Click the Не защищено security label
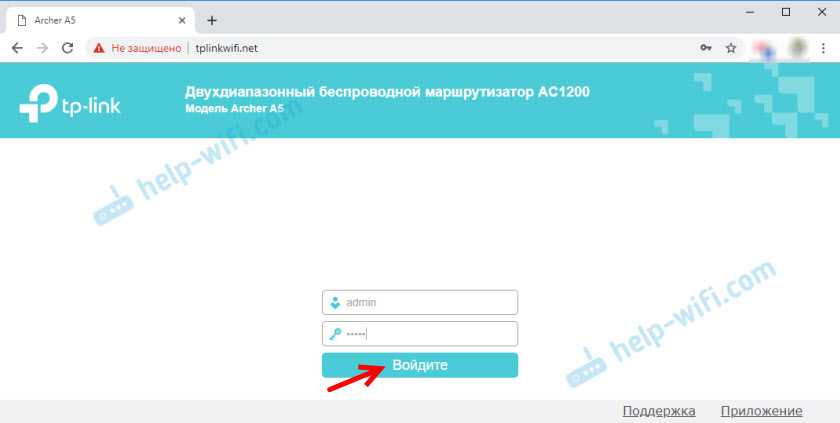The width and height of the screenshot is (840, 423). coord(146,48)
